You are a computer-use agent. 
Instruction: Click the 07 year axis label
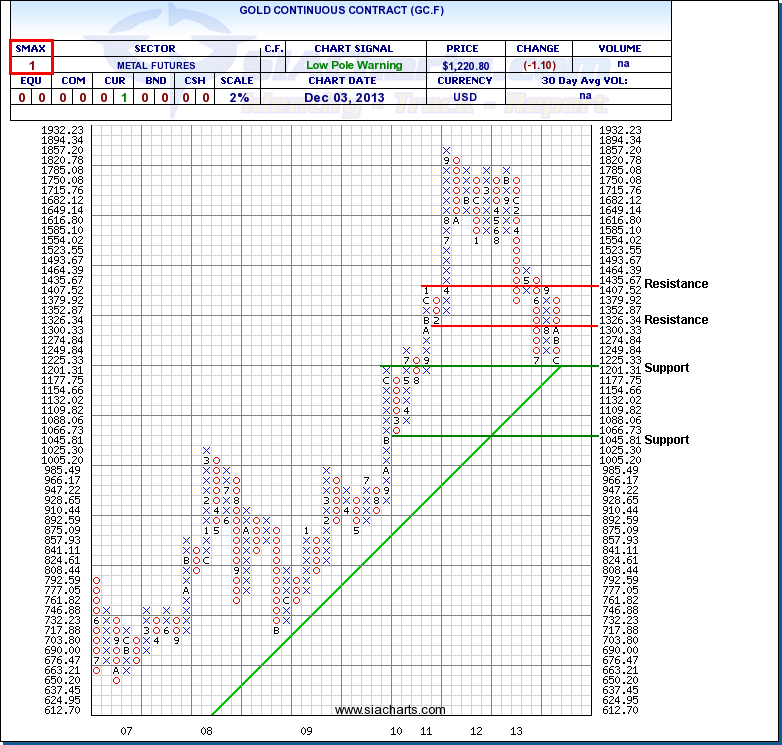pos(126,732)
